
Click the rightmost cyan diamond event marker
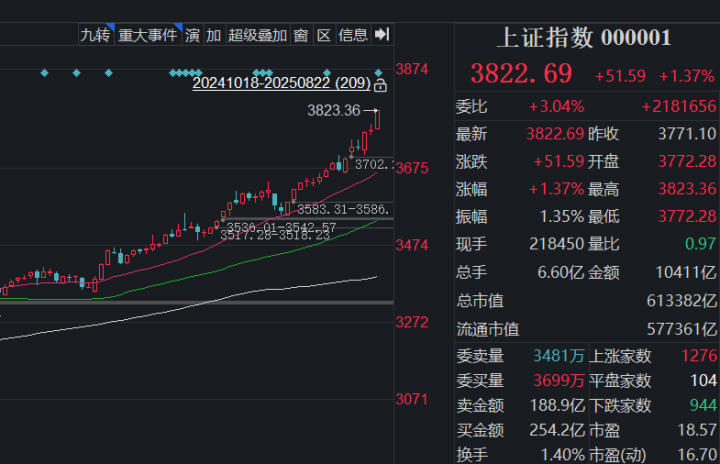click(x=378, y=73)
